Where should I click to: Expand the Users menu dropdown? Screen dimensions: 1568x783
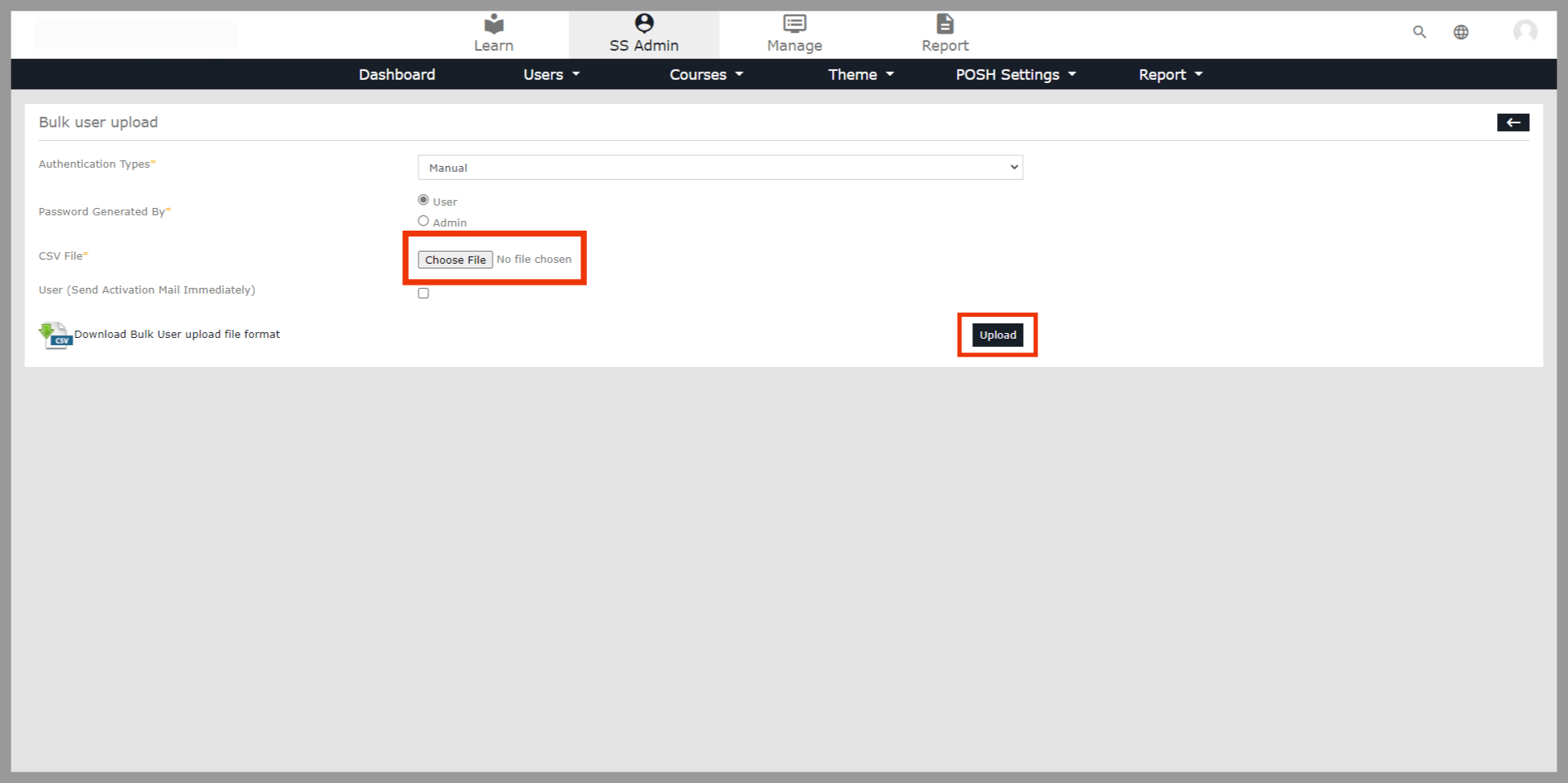coord(551,74)
